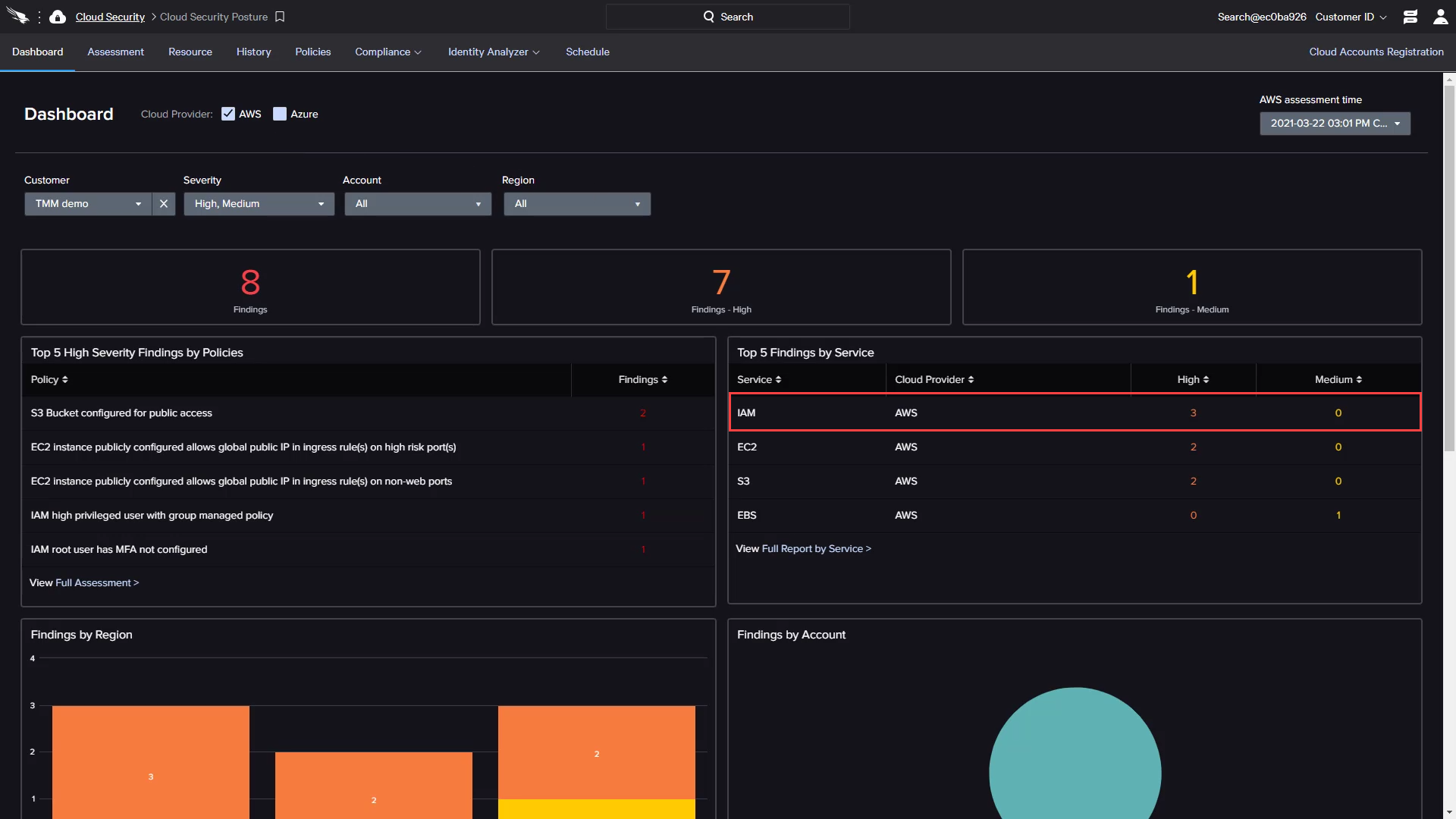Expand the Identity Analyzer menu
The height and width of the screenshot is (819, 1456).
pos(494,52)
